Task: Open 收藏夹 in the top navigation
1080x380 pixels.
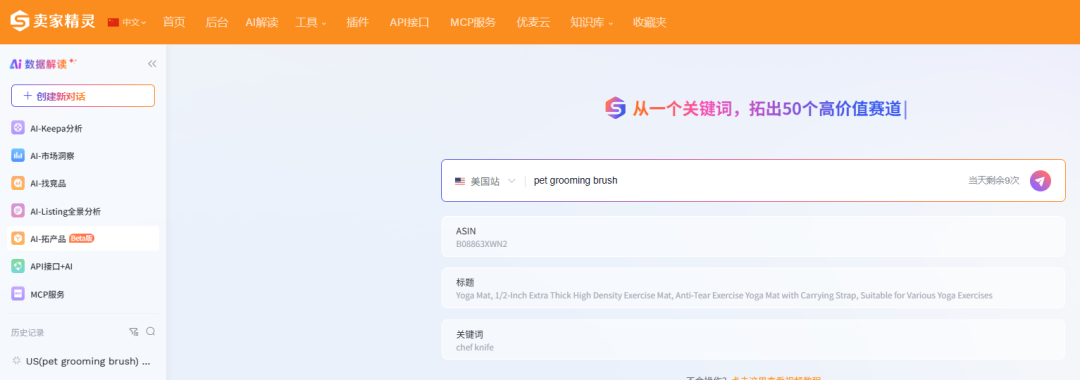Action: [x=650, y=22]
